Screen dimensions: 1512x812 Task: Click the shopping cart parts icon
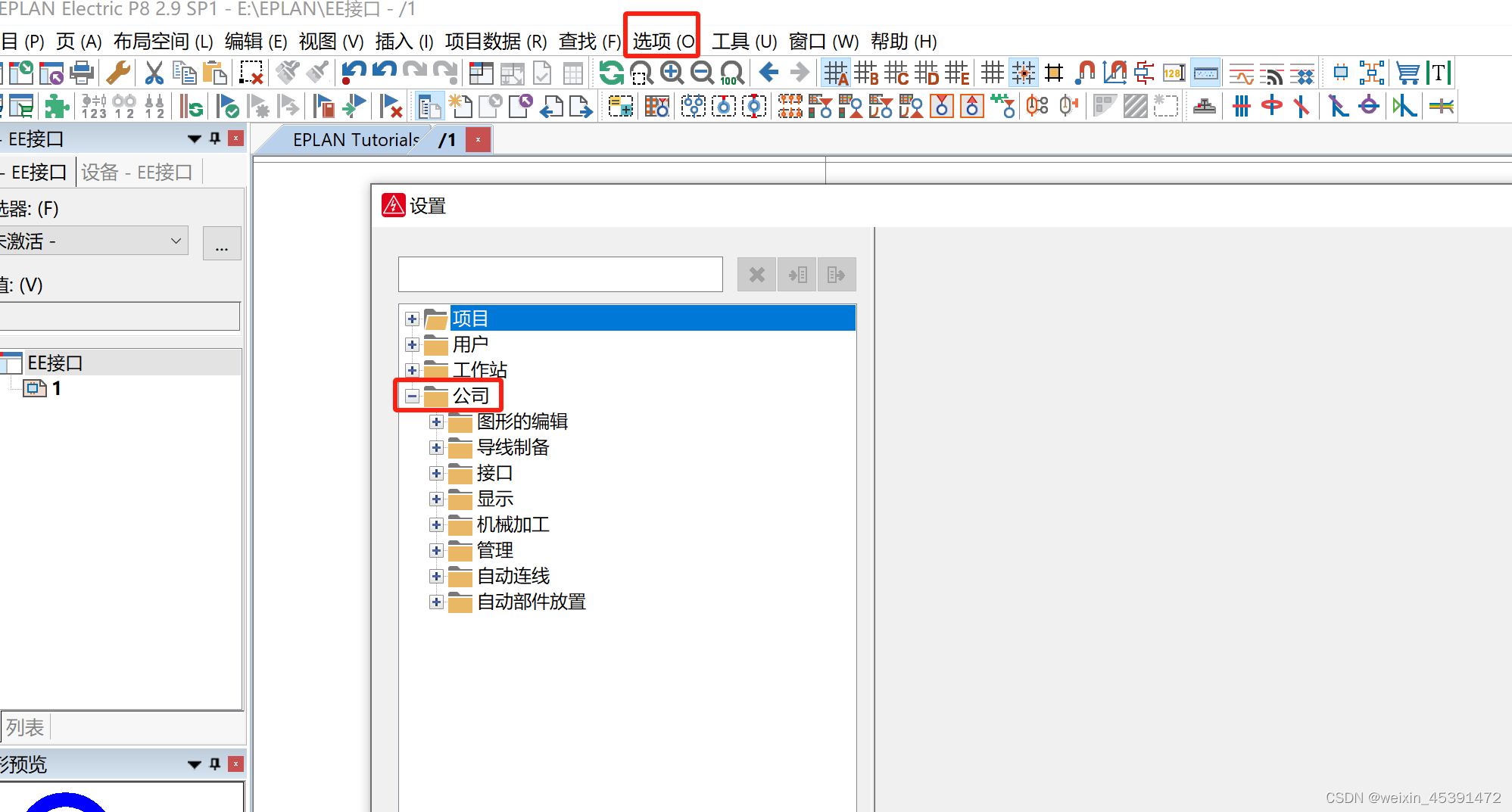coord(1408,73)
